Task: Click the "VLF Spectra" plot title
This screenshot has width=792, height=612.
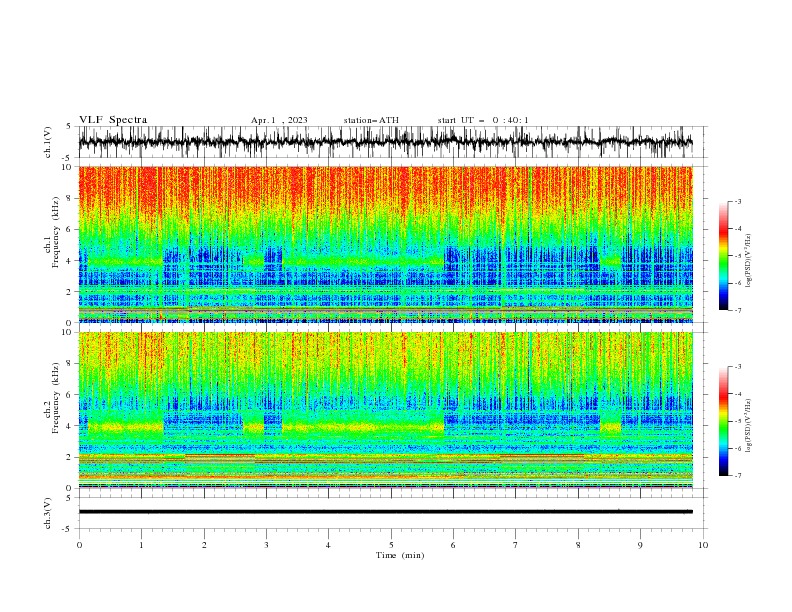Action: pos(113,120)
